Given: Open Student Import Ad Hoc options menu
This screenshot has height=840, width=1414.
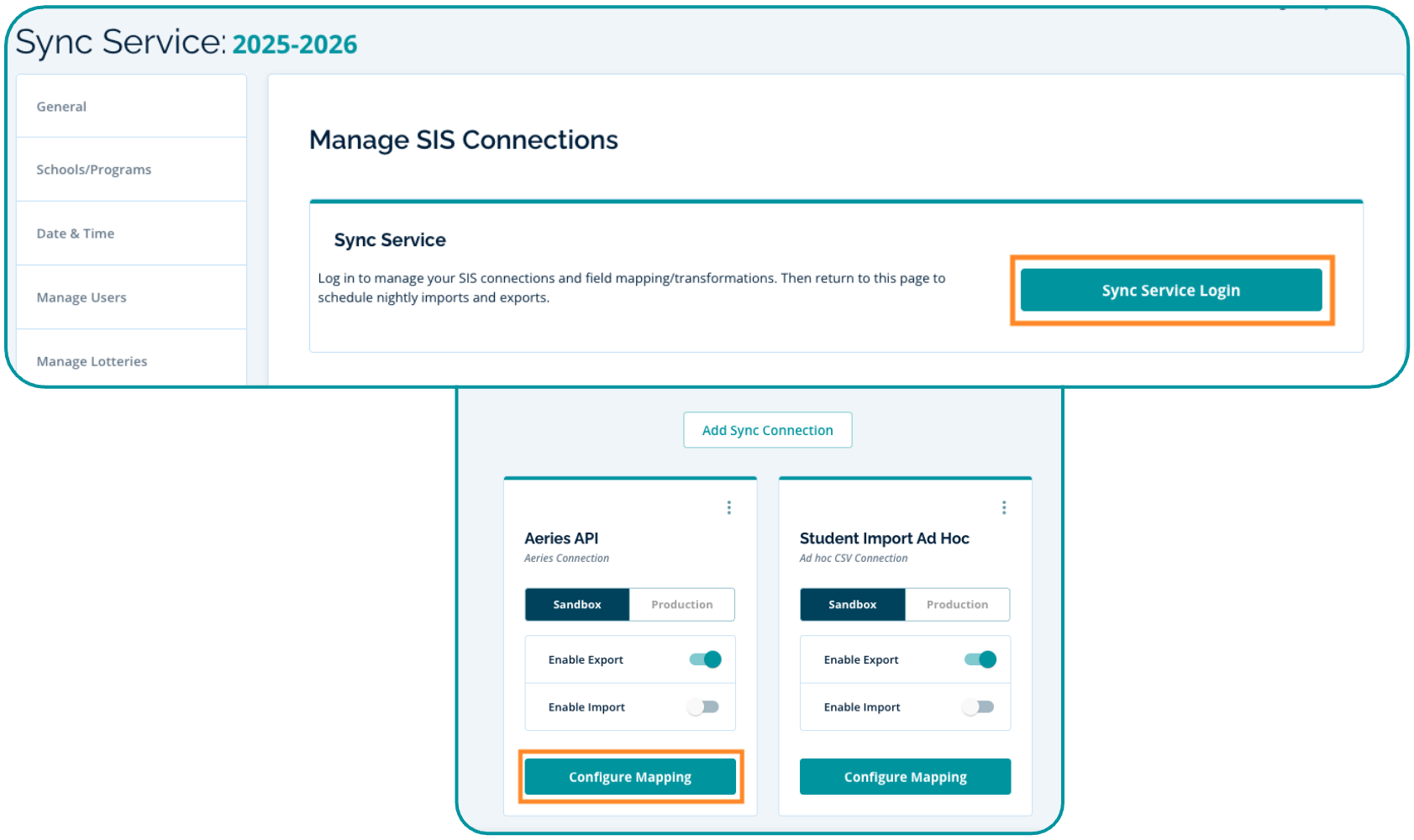Looking at the screenshot, I should tap(1003, 507).
